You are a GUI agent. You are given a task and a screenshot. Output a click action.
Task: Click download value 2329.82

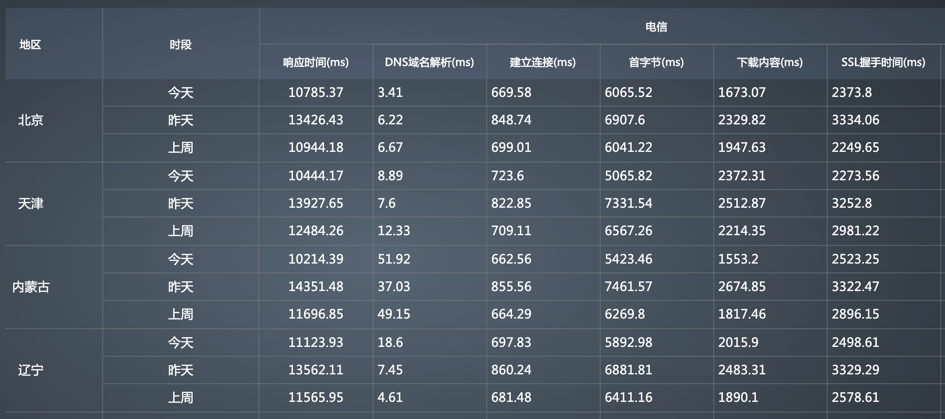[742, 120]
